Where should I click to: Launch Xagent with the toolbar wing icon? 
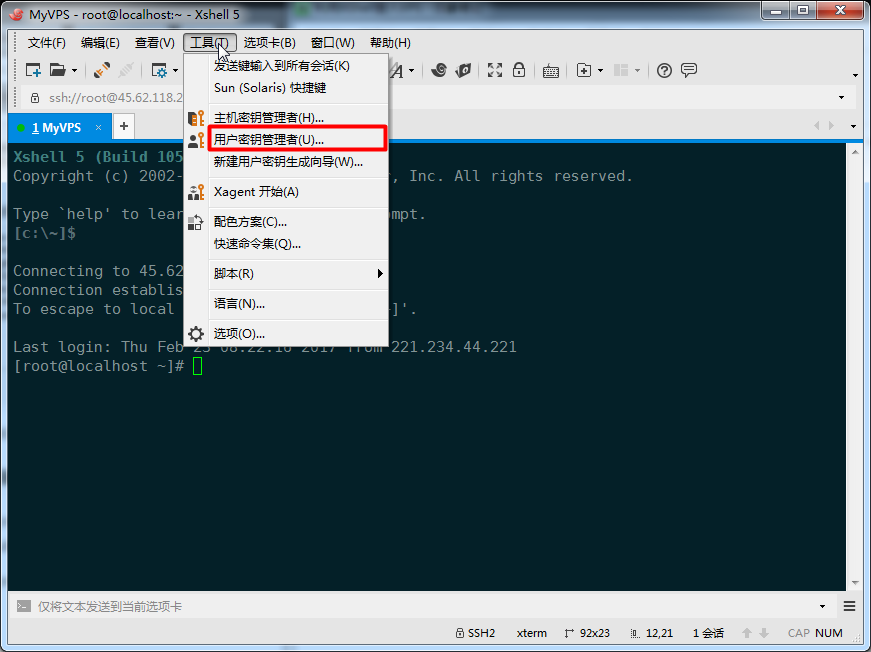[463, 71]
